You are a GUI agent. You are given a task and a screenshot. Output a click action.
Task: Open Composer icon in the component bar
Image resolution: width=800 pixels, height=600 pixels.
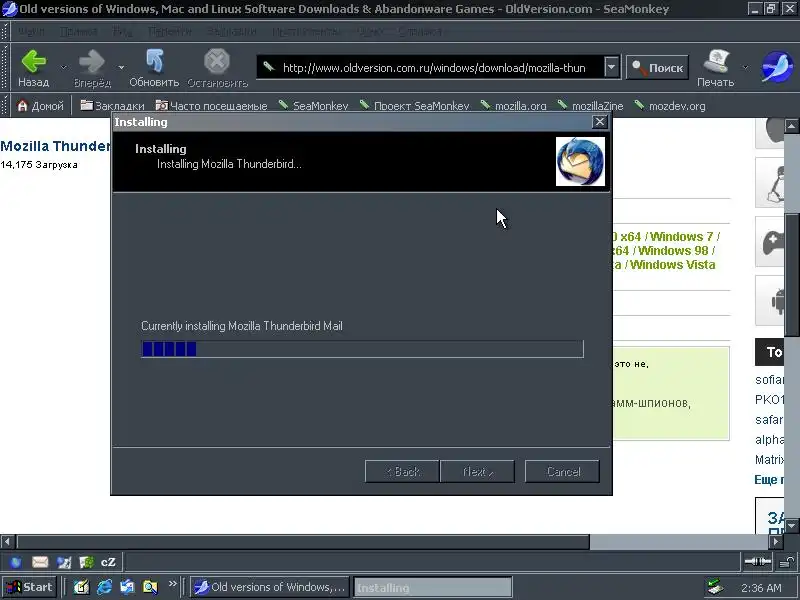coord(64,562)
